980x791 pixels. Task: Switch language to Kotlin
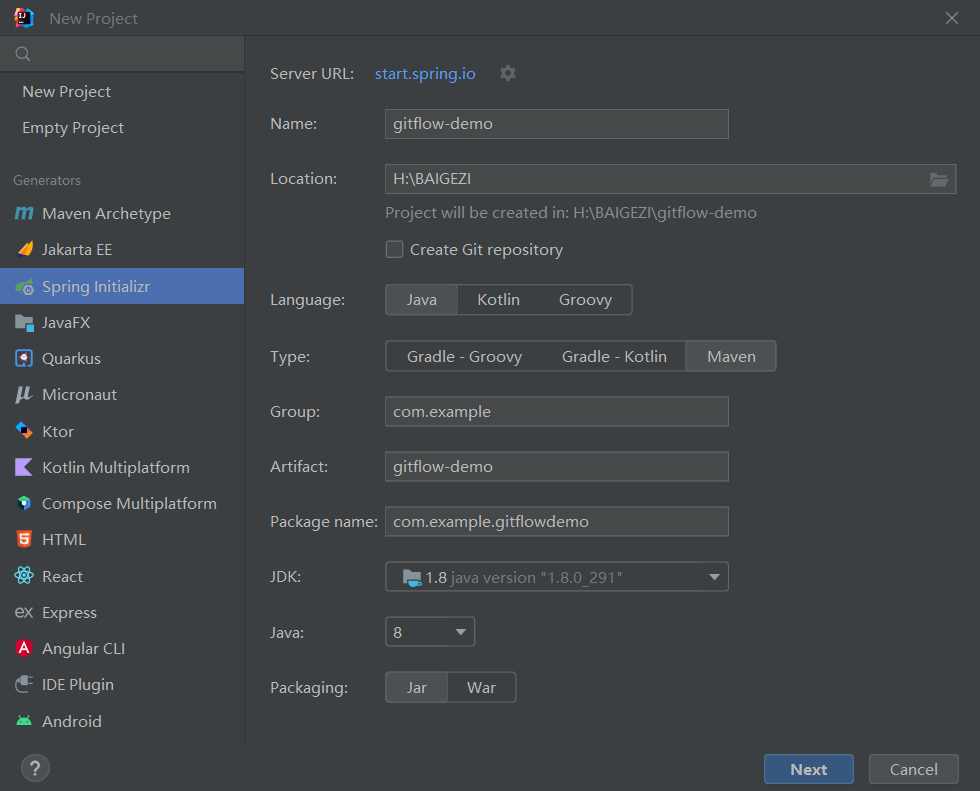coord(498,300)
